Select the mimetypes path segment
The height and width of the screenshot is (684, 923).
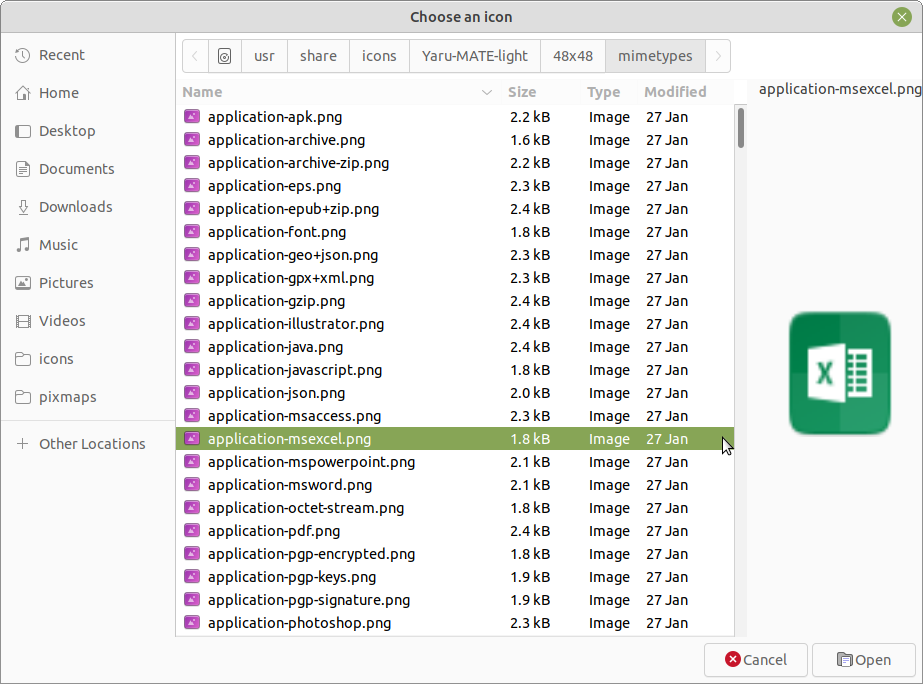[x=655, y=56]
